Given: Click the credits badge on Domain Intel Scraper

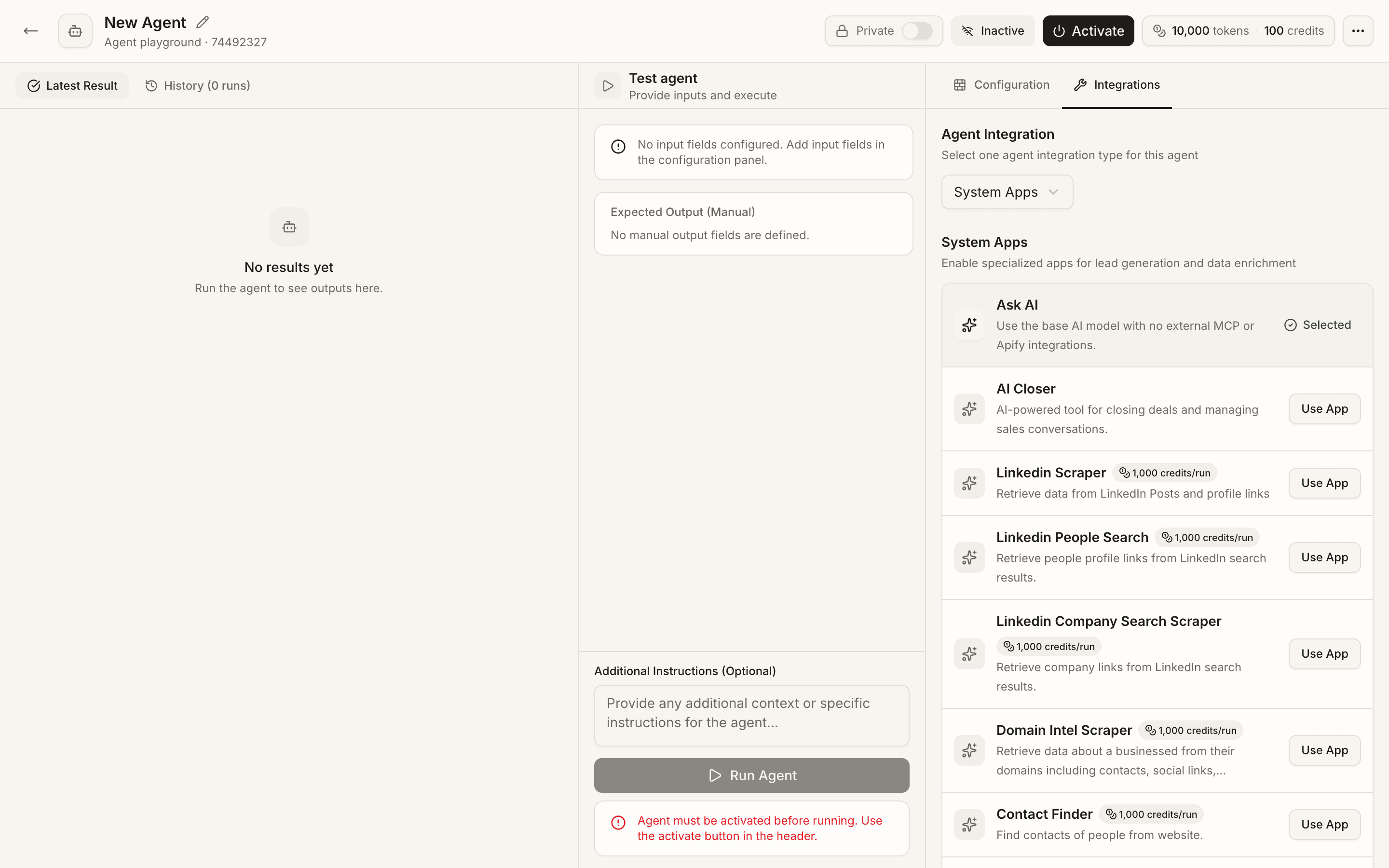Looking at the screenshot, I should [1191, 730].
